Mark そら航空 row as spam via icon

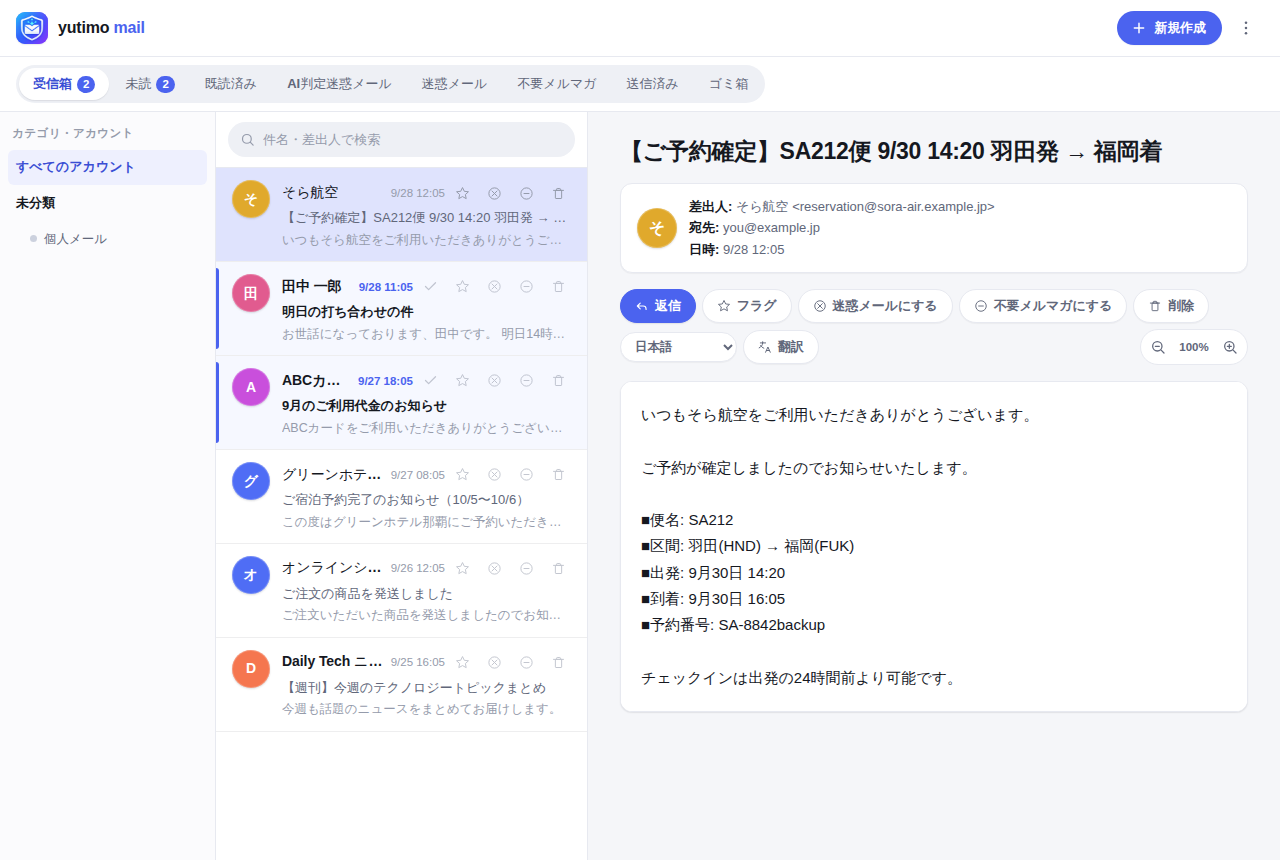click(x=494, y=193)
